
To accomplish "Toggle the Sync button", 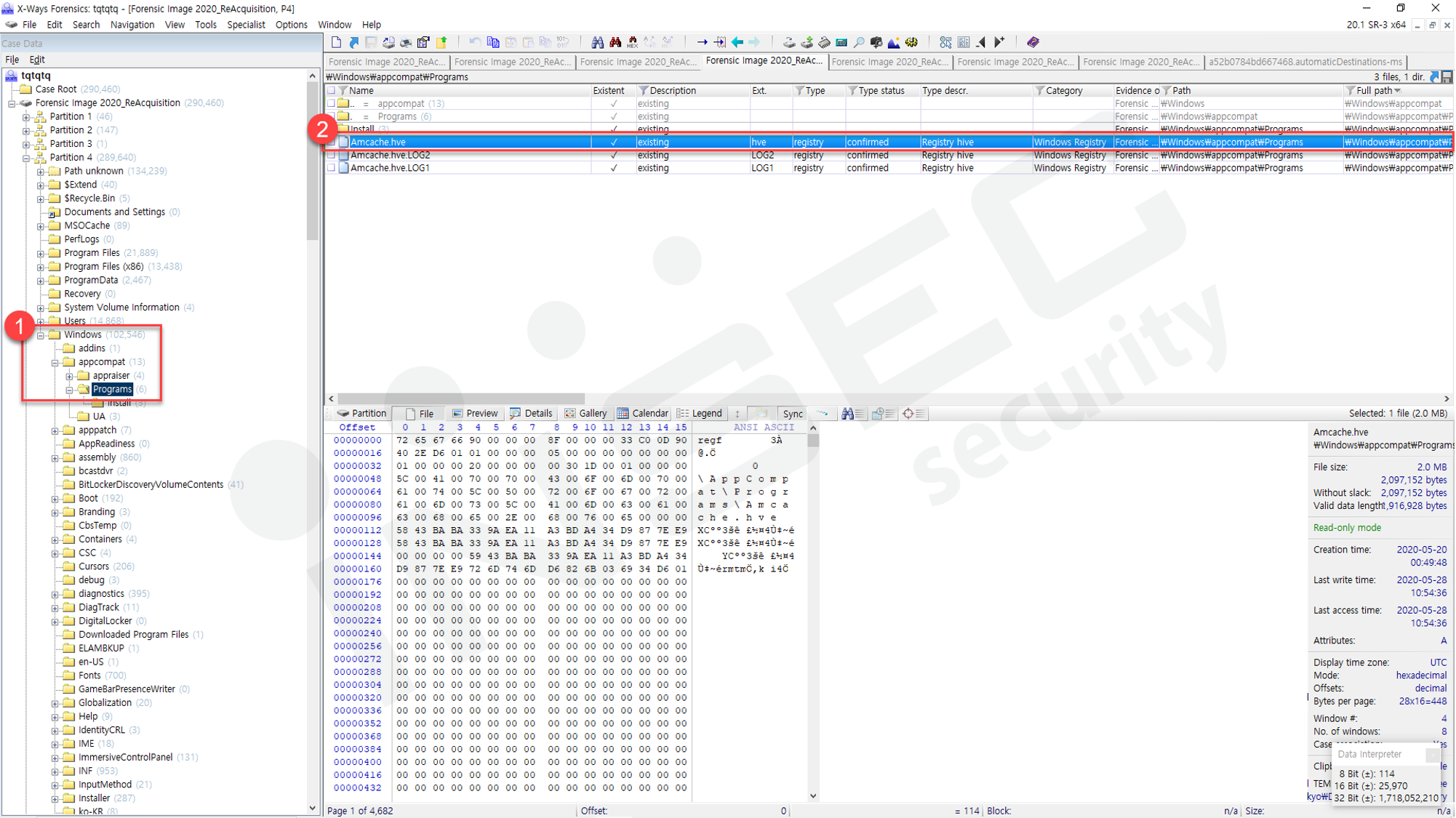I will (x=793, y=413).
